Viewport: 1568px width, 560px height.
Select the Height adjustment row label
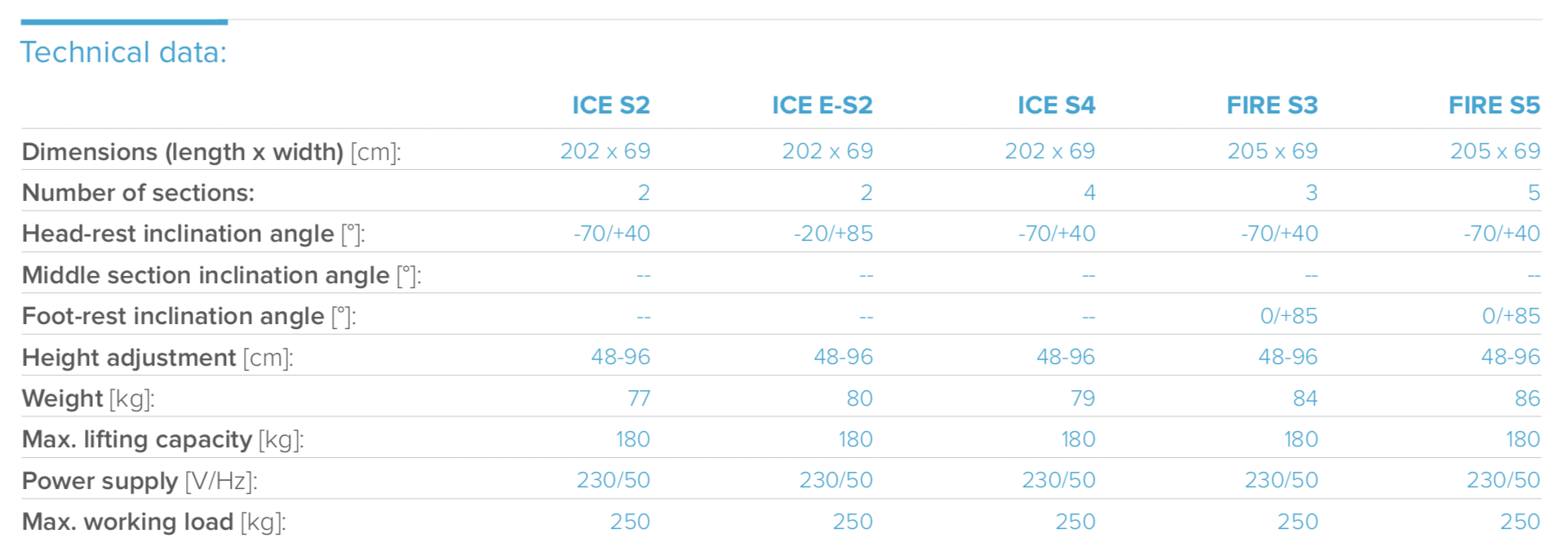(x=157, y=358)
